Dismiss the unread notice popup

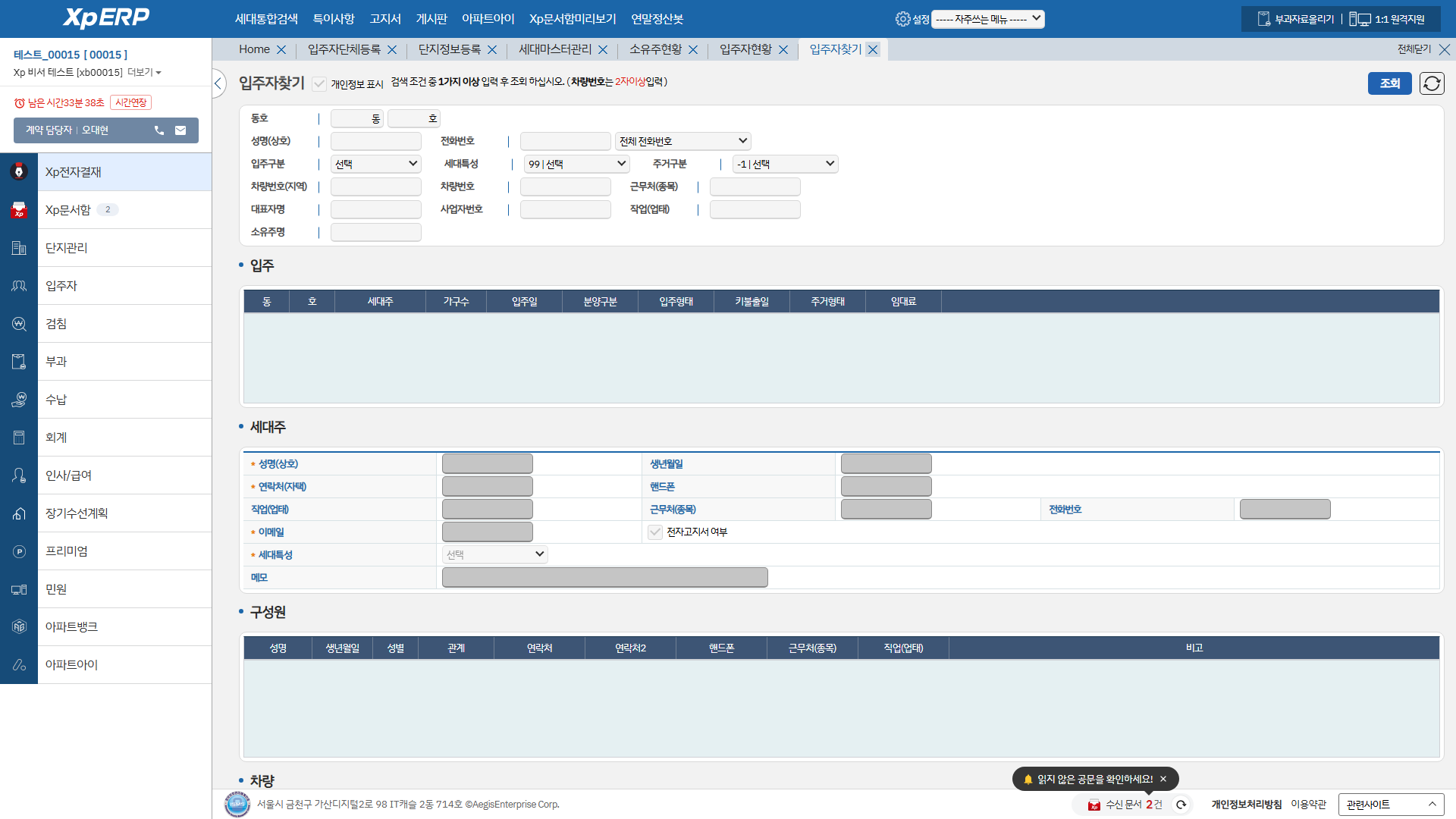1163,779
